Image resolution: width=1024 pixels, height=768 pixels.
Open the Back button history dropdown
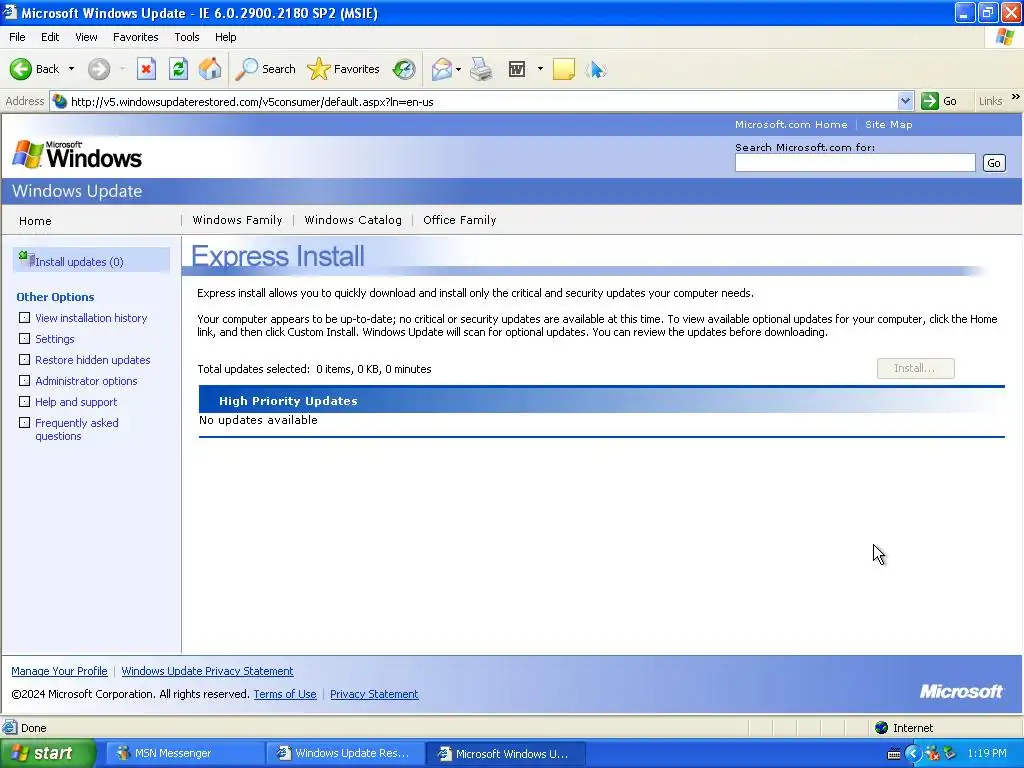click(x=71, y=69)
